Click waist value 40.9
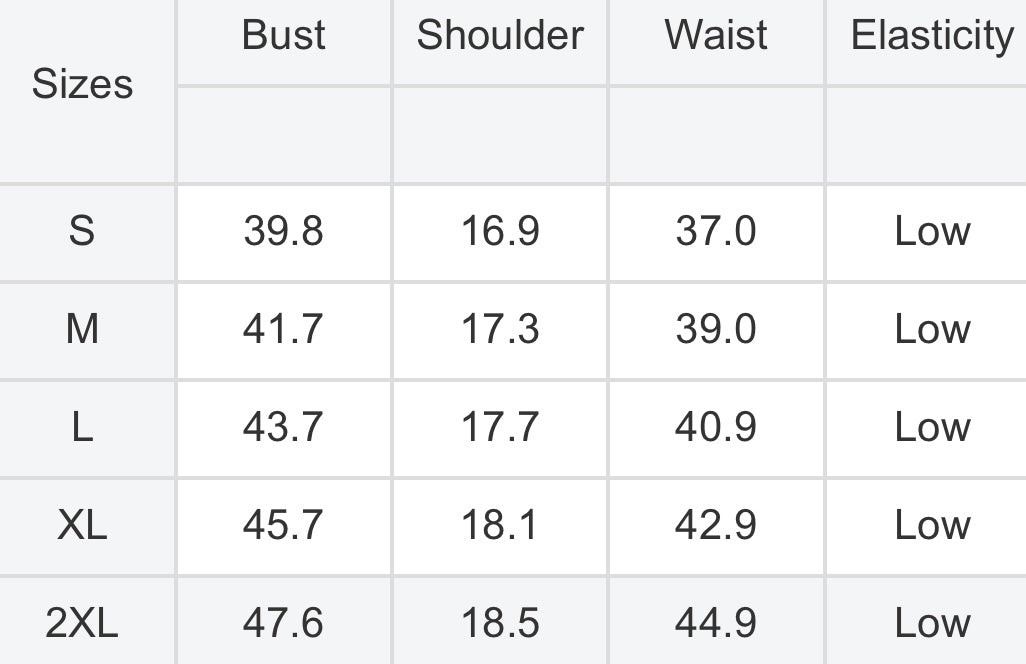Viewport: 1026px width, 664px height. tap(716, 427)
